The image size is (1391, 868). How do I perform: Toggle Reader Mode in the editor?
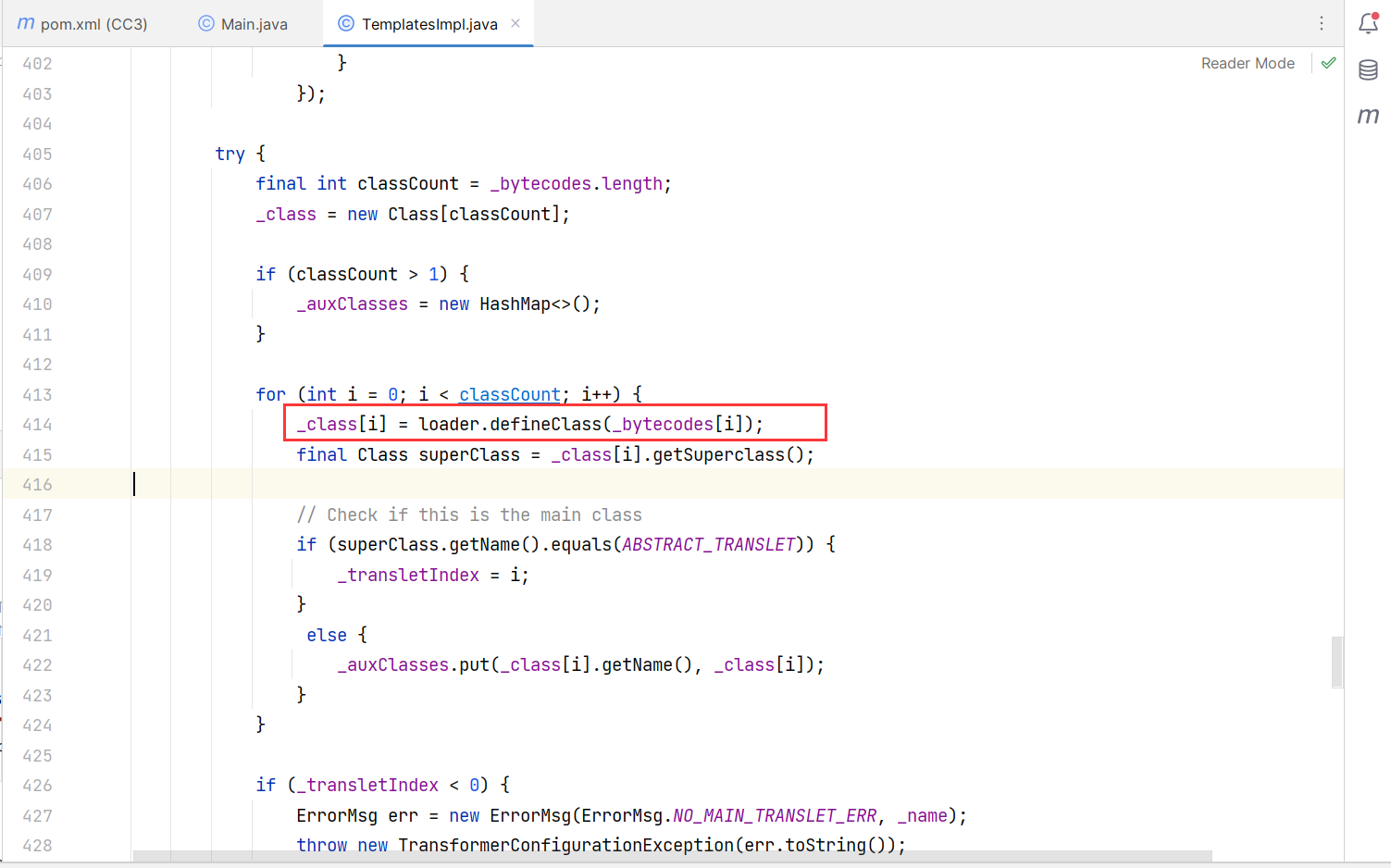[1247, 63]
